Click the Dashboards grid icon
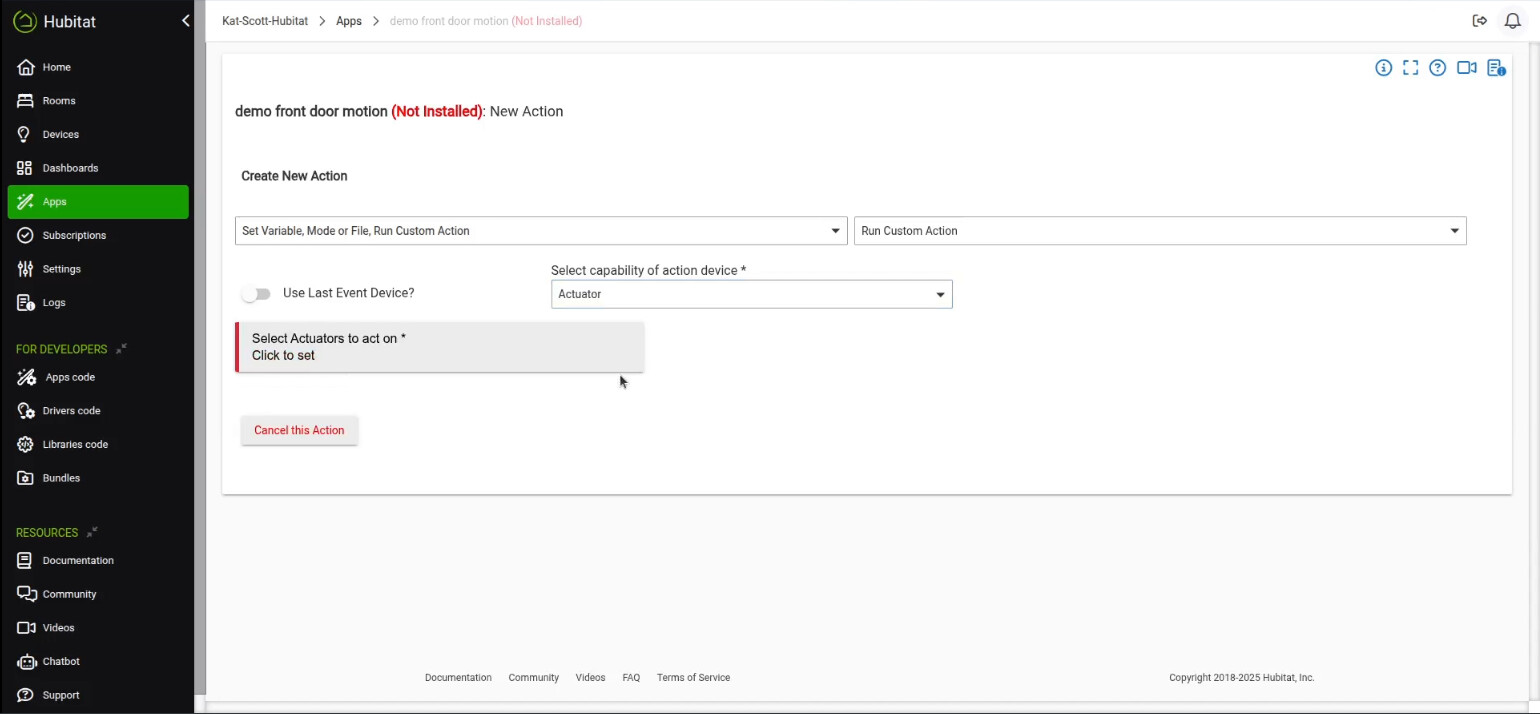Image resolution: width=1540 pixels, height=714 pixels. 25,168
